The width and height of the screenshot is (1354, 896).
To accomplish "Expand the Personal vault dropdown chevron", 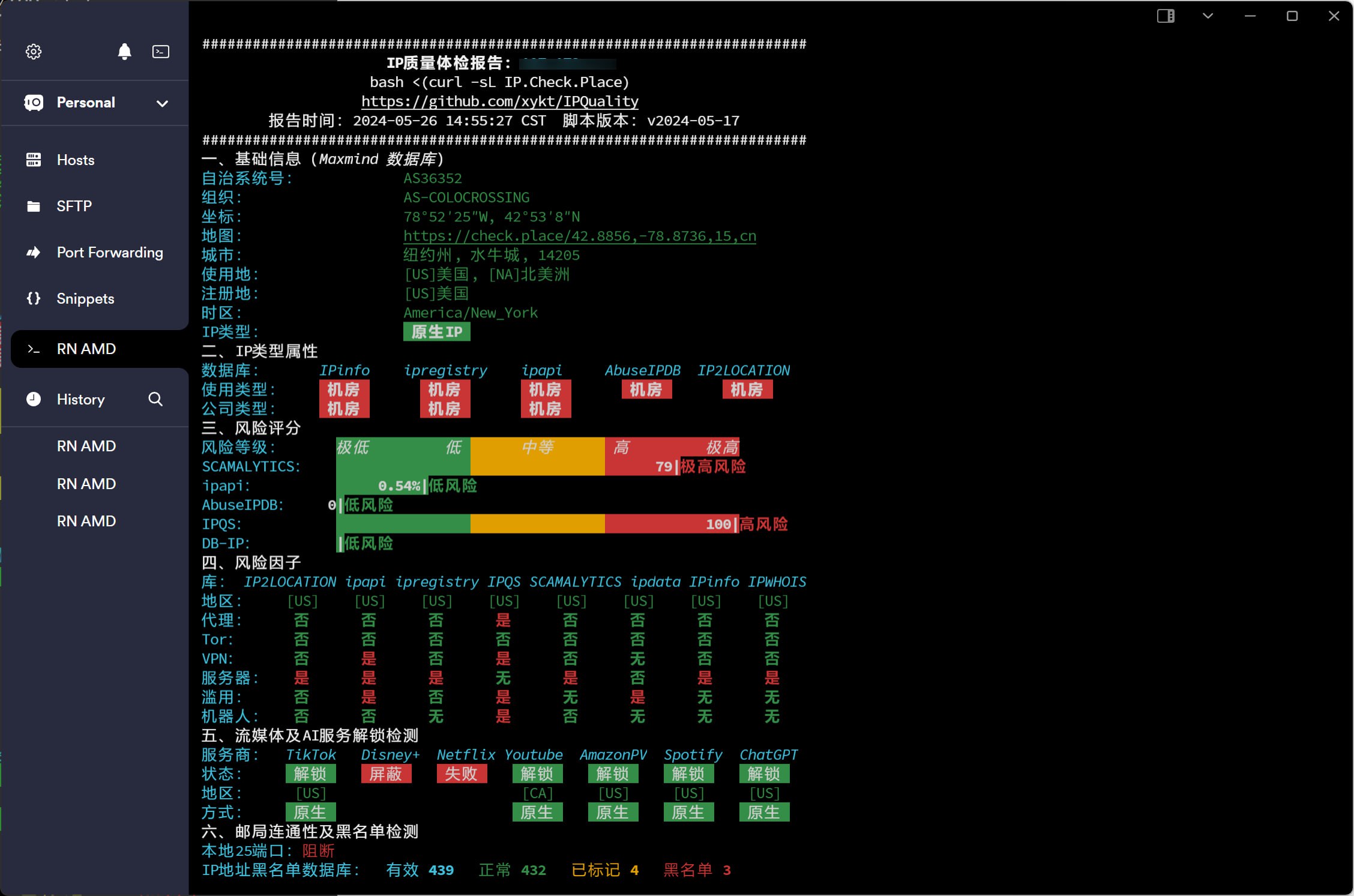I will click(162, 103).
